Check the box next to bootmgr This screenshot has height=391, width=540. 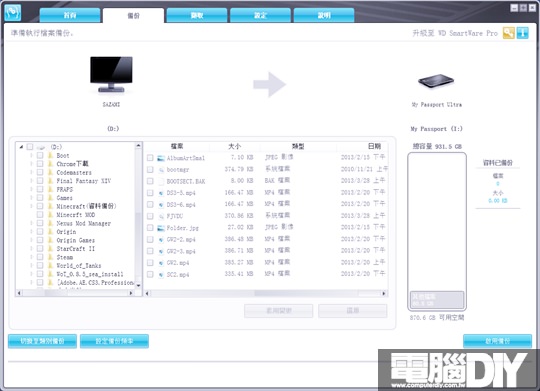(x=150, y=169)
